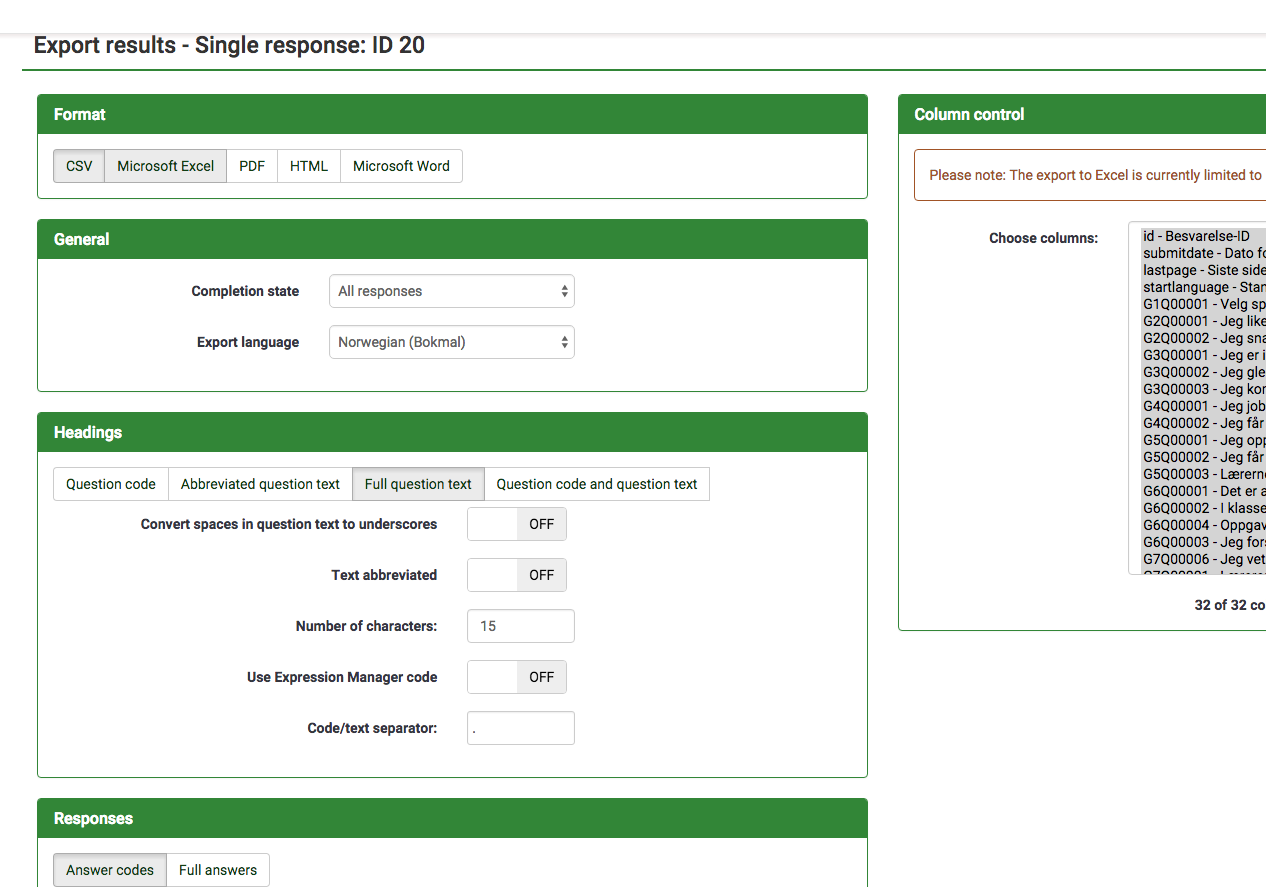Screen dimensions: 1266x887
Task: Select CSV export format
Action: [79, 166]
